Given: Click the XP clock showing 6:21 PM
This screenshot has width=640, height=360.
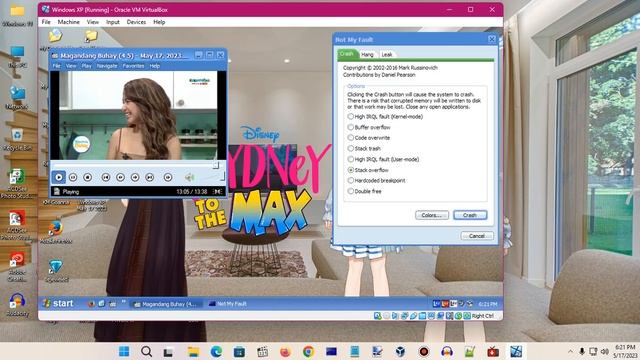Looking at the screenshot, I should click(x=488, y=304).
